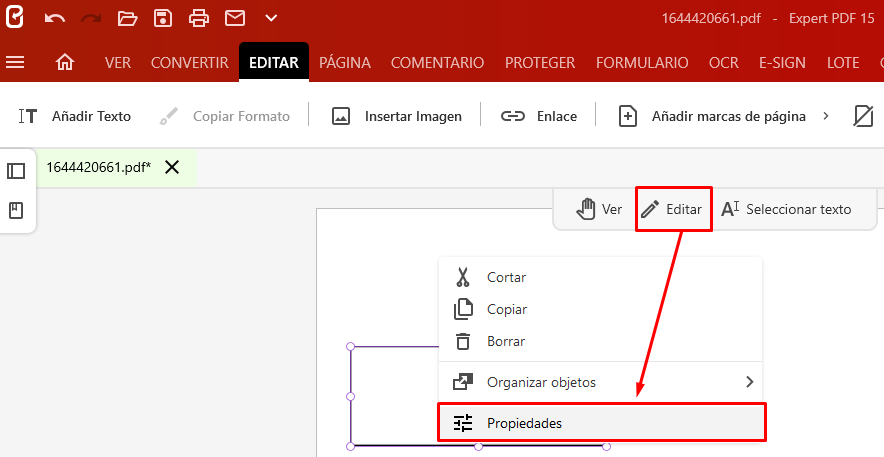Open a file with the folder icon
The image size is (884, 457).
tap(127, 19)
